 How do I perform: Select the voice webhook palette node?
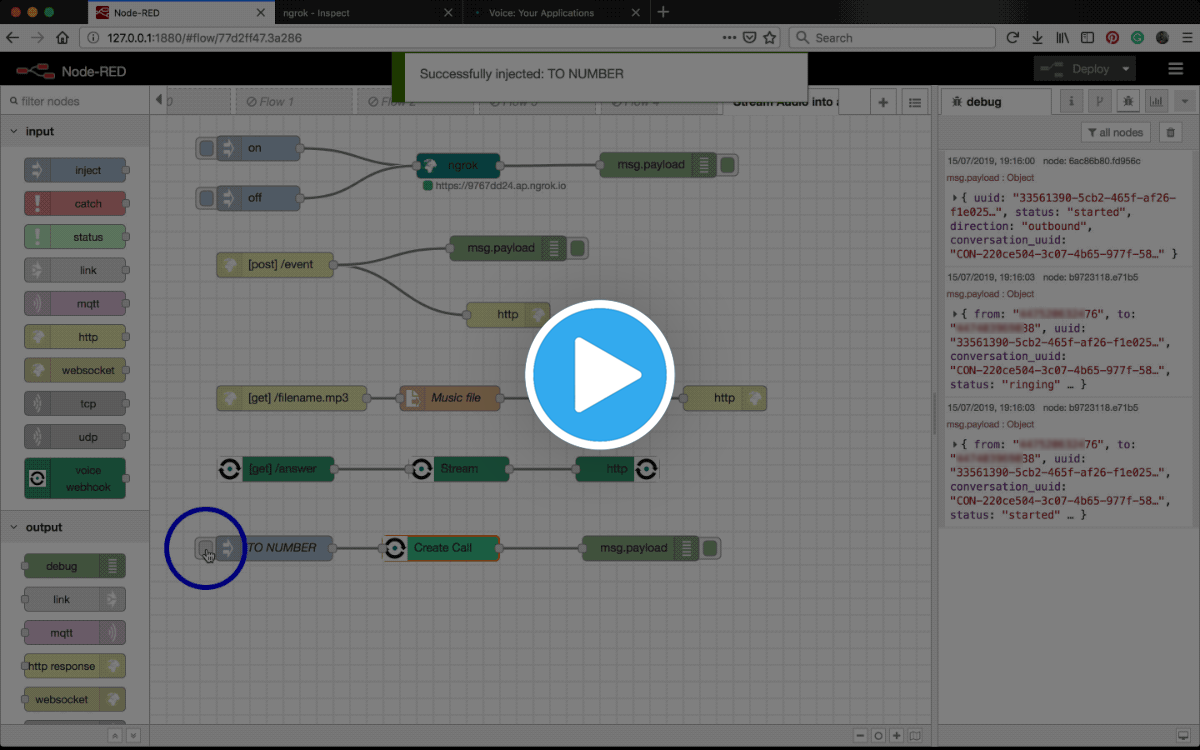click(x=76, y=478)
